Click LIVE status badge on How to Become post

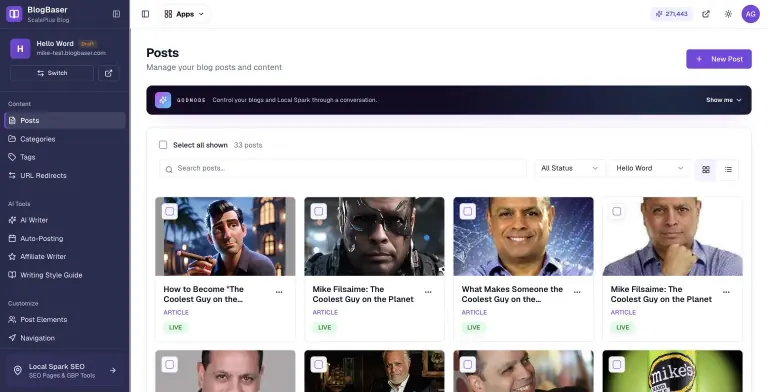175,327
